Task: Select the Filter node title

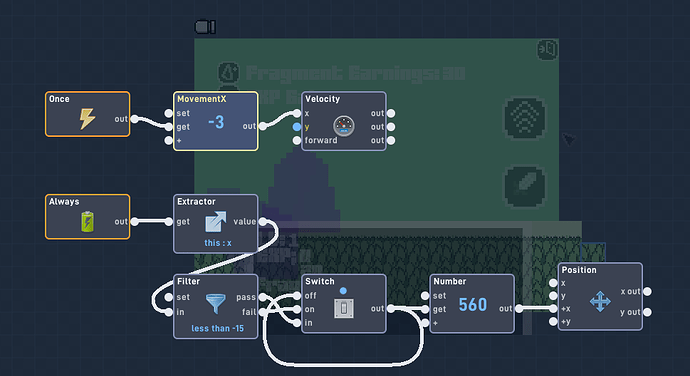Action: (x=188, y=281)
